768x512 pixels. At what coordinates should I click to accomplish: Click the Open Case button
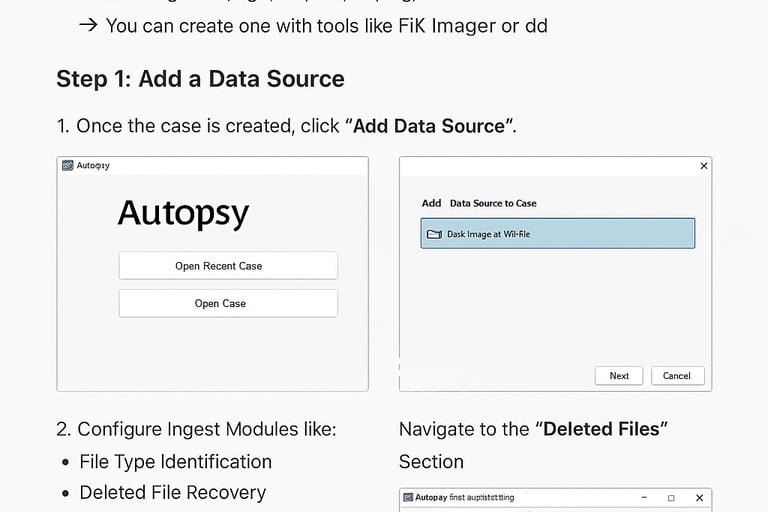click(x=228, y=303)
